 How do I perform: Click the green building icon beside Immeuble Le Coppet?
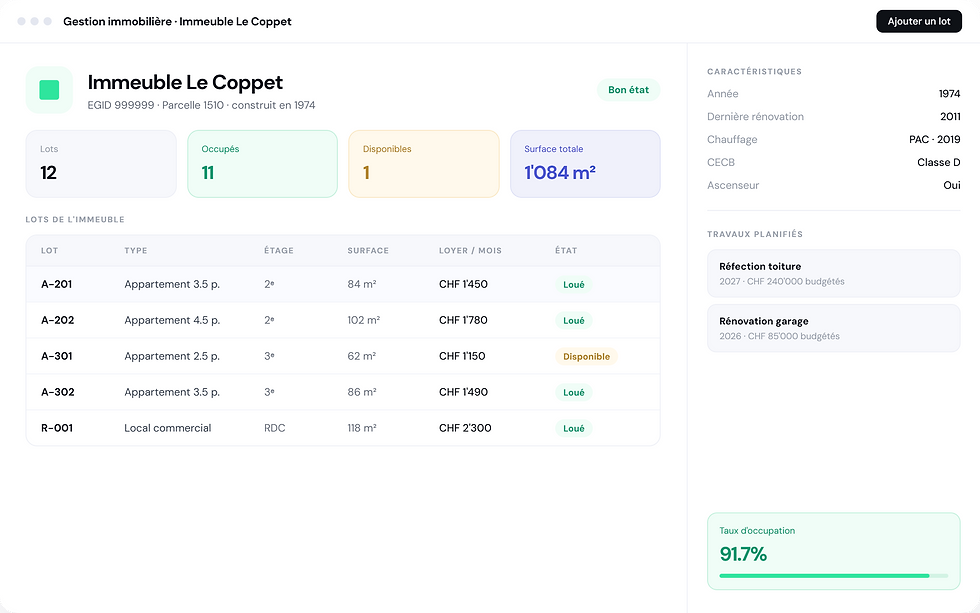tap(49, 90)
